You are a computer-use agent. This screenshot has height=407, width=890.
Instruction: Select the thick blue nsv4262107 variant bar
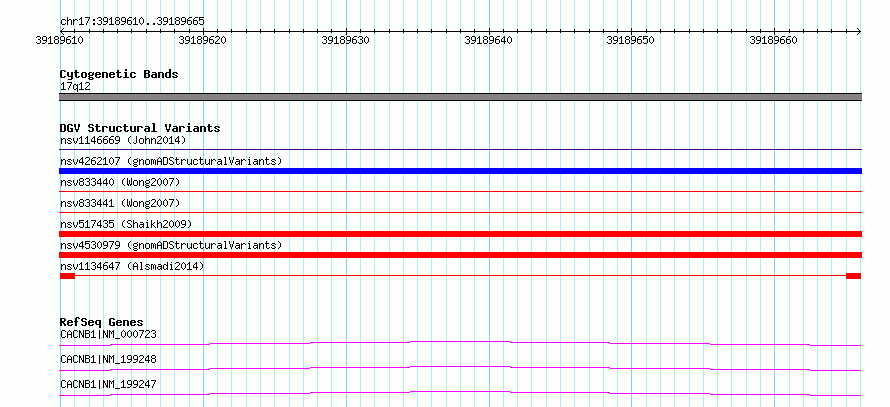coord(460,171)
